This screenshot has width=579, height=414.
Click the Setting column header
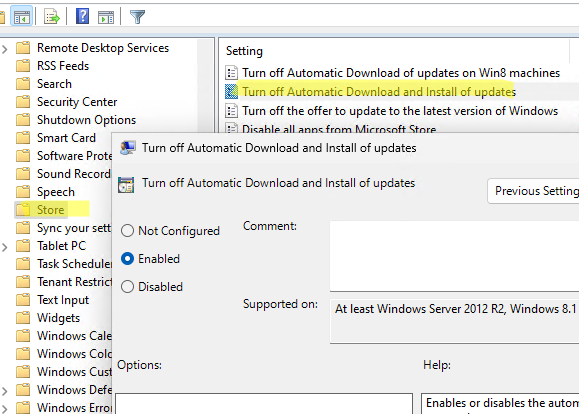(244, 51)
